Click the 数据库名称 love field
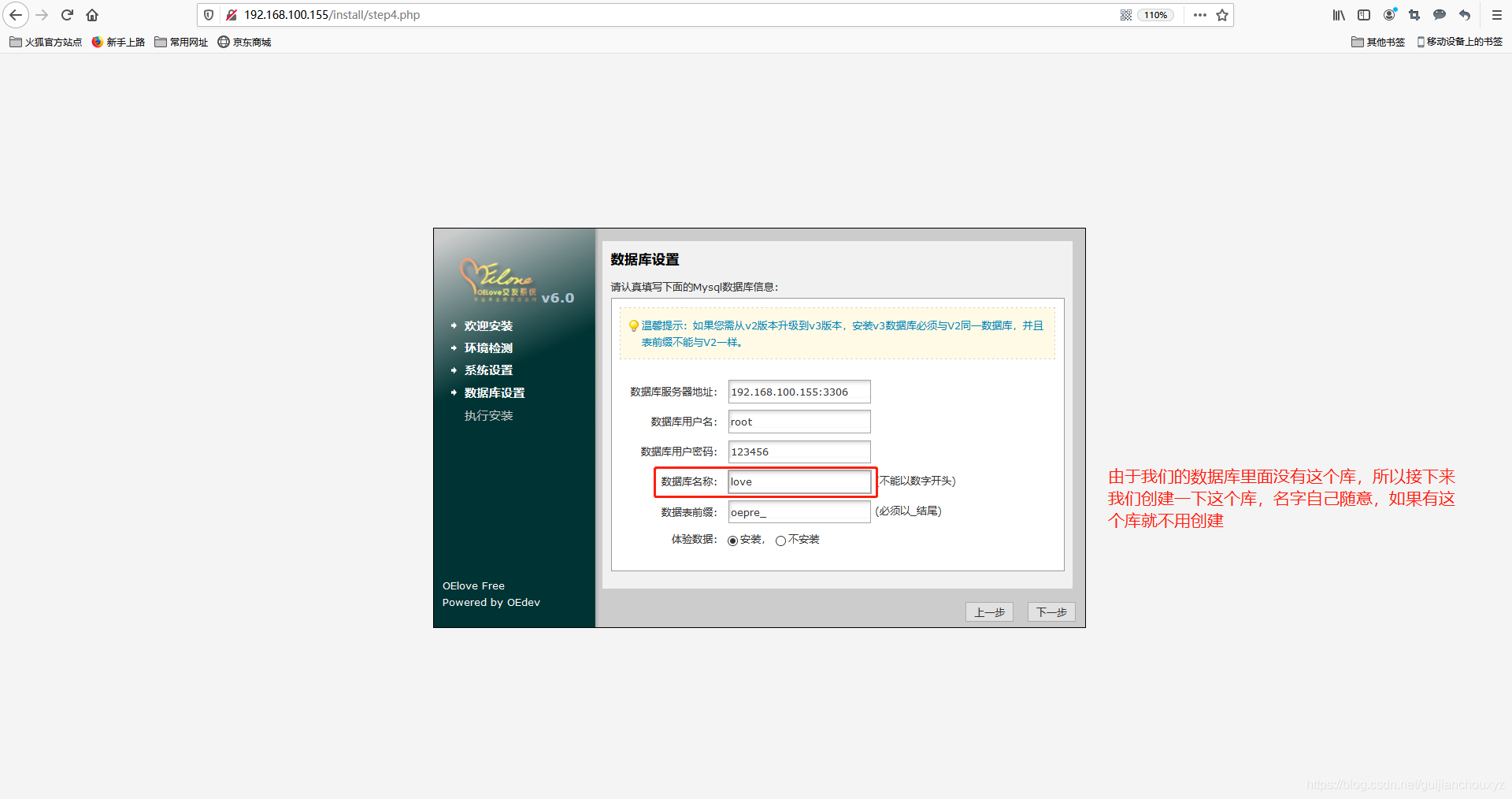1512x799 pixels. click(x=799, y=481)
